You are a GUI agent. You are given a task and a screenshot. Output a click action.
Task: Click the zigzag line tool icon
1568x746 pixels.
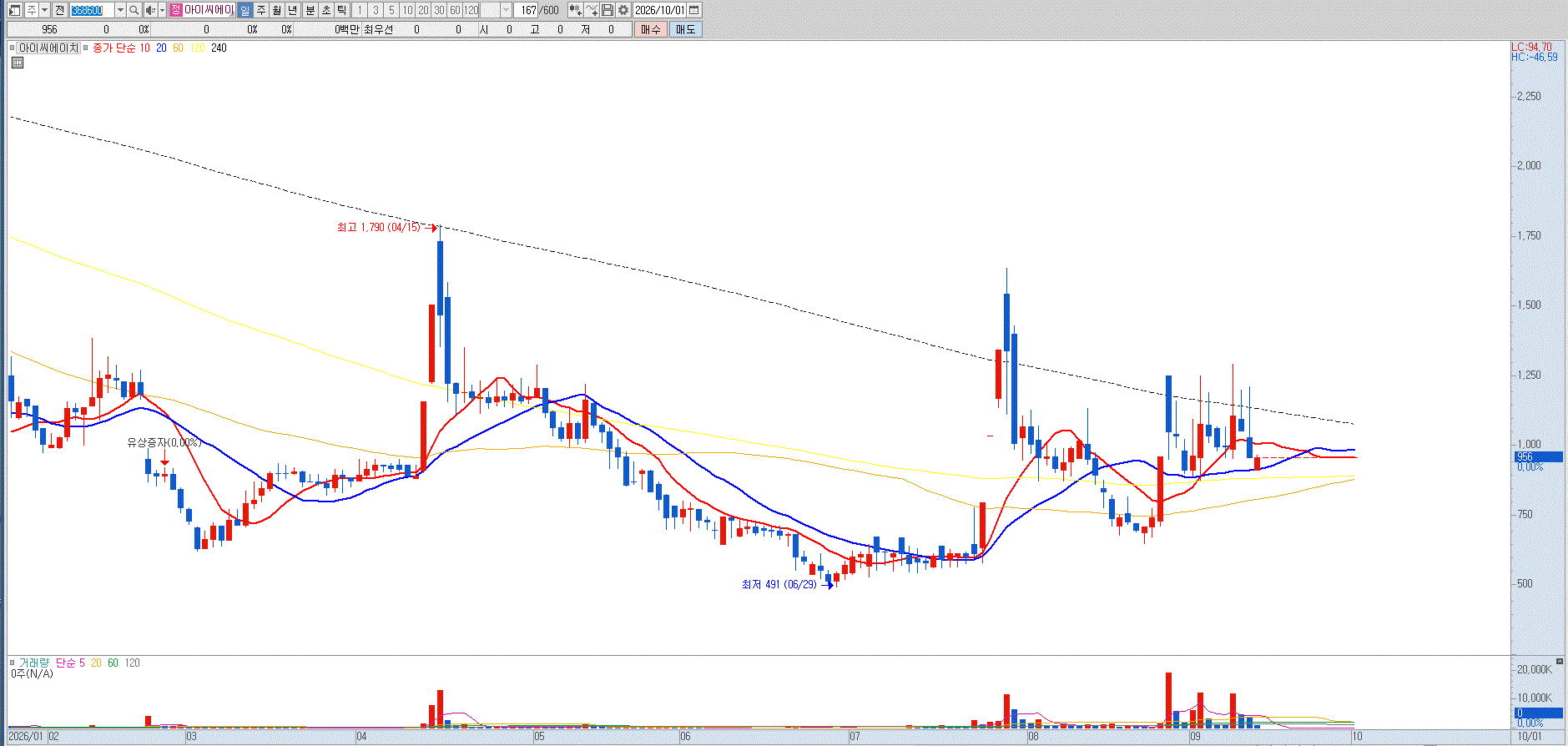click(x=592, y=10)
